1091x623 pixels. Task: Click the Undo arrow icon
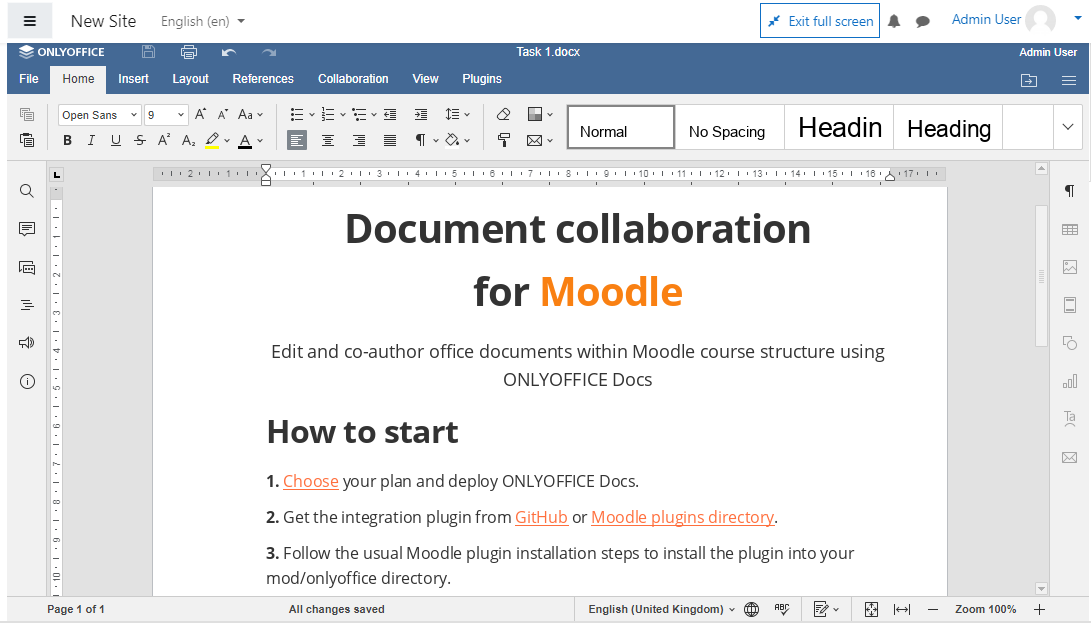tap(229, 52)
